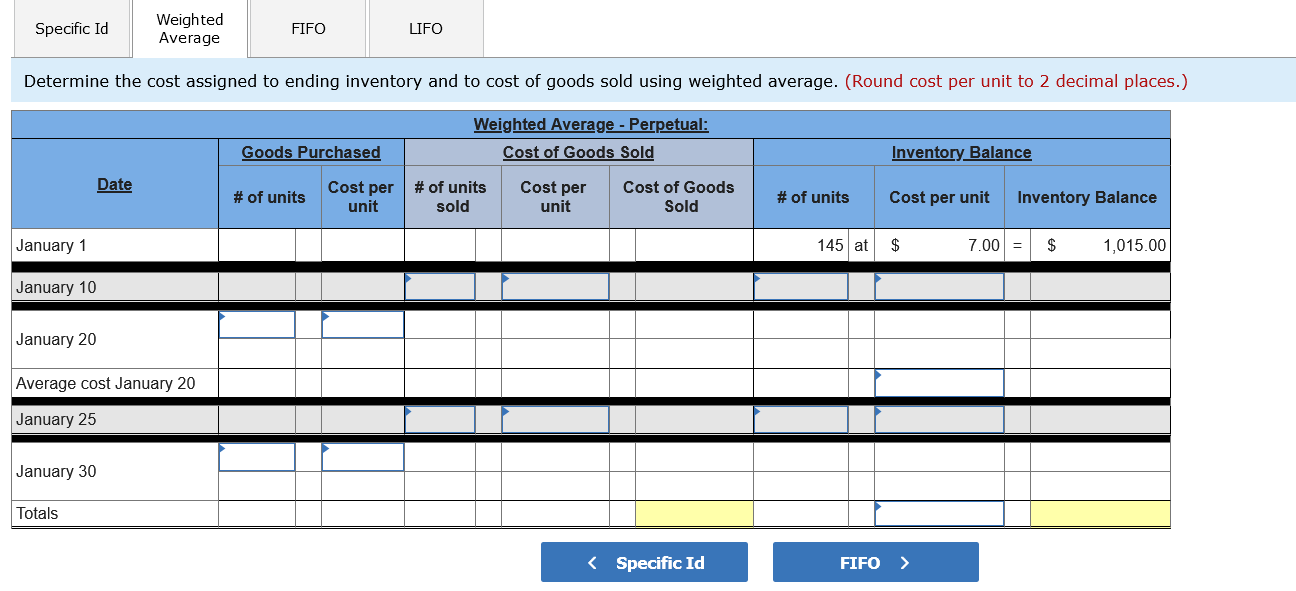Select the # of units sold column header
This screenshot has height=591, width=1296.
point(451,196)
